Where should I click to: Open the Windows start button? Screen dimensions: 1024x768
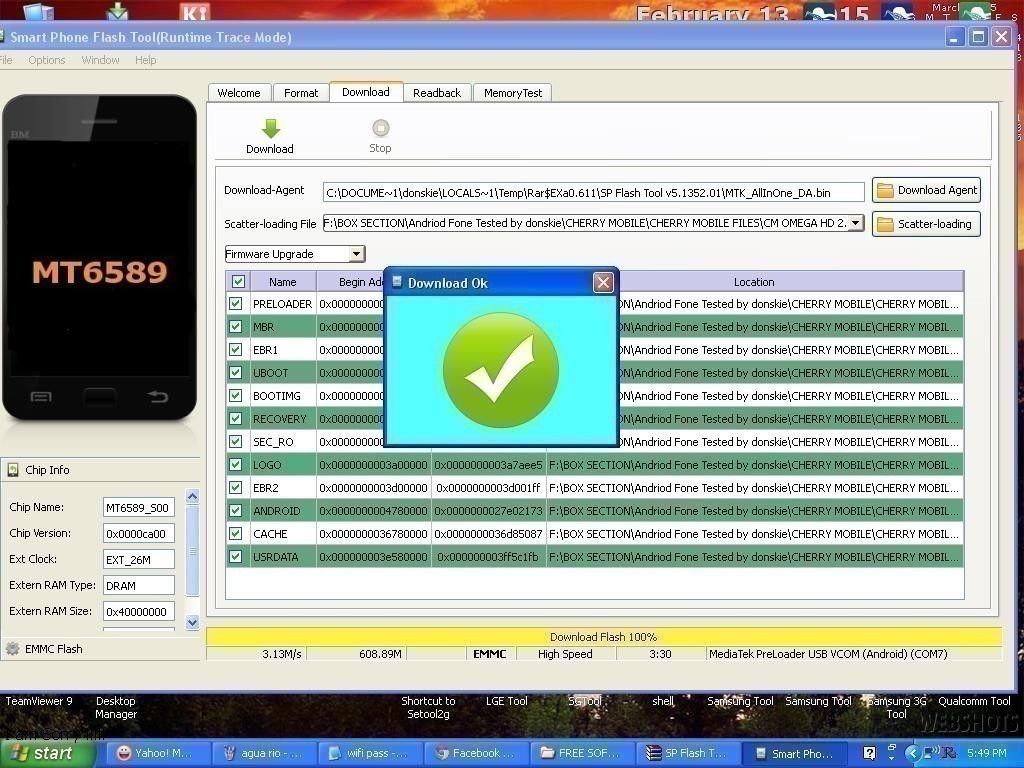(x=47, y=753)
